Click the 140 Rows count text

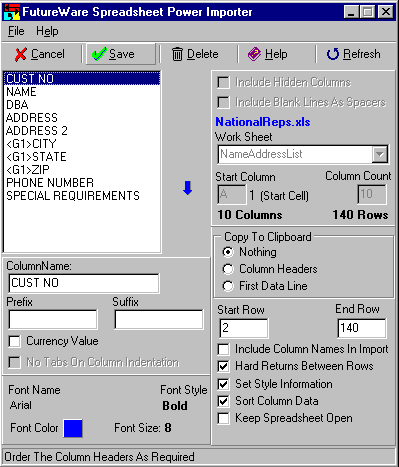coord(360,215)
